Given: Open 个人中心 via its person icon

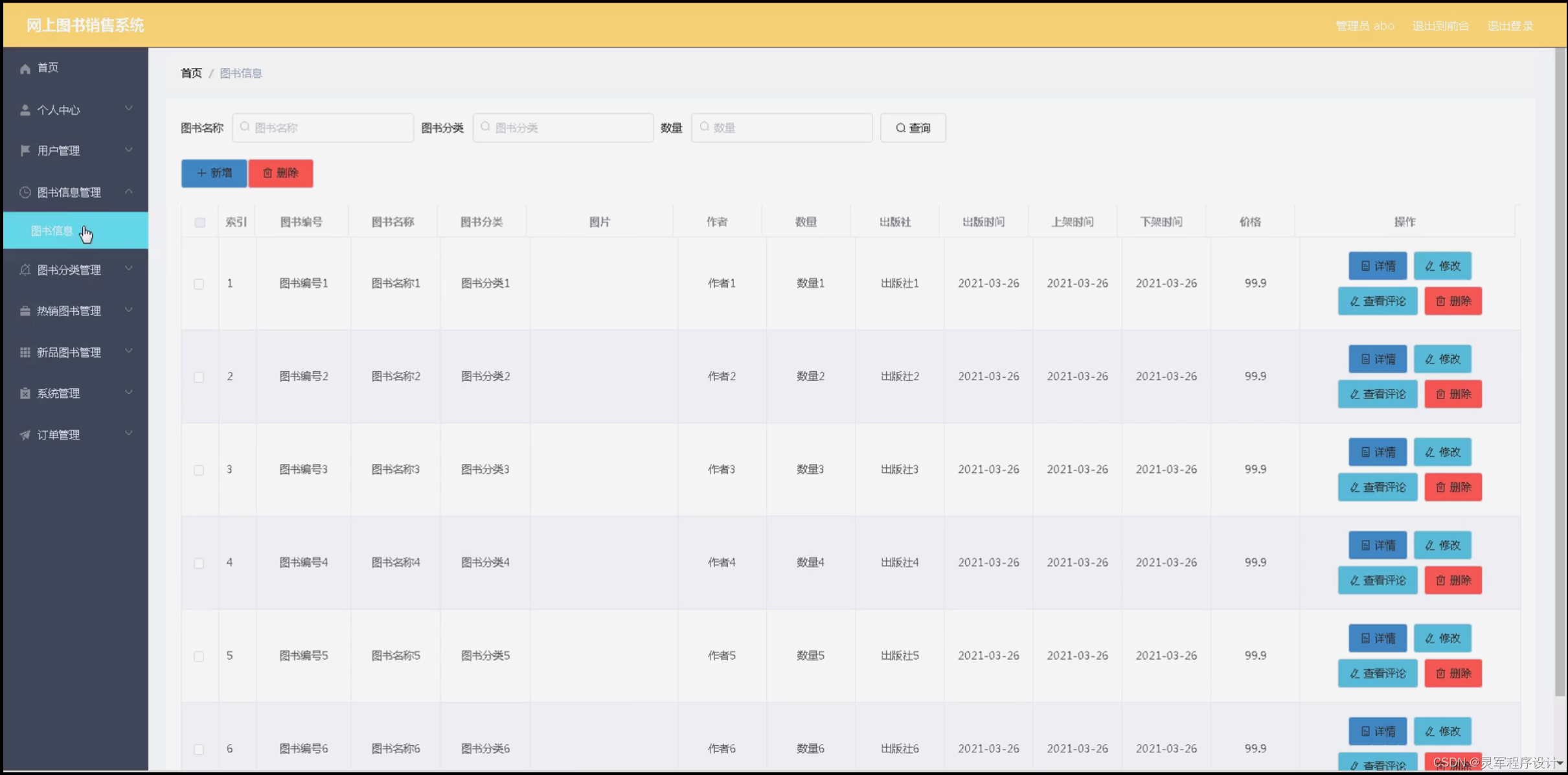Looking at the screenshot, I should point(25,110).
